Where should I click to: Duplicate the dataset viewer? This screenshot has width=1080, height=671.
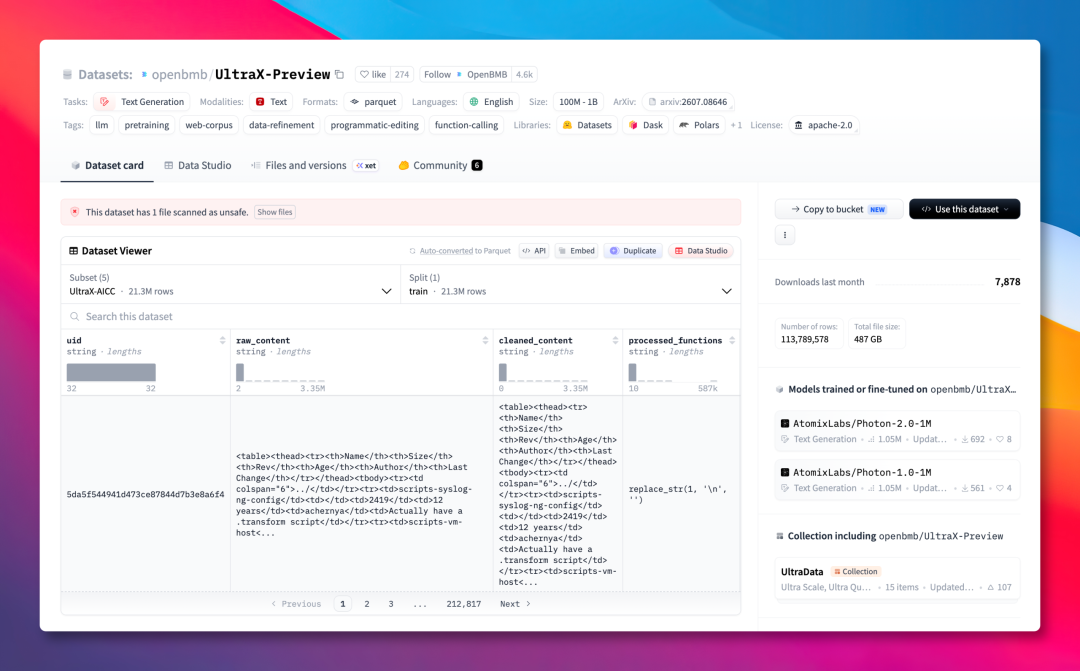[633, 251]
